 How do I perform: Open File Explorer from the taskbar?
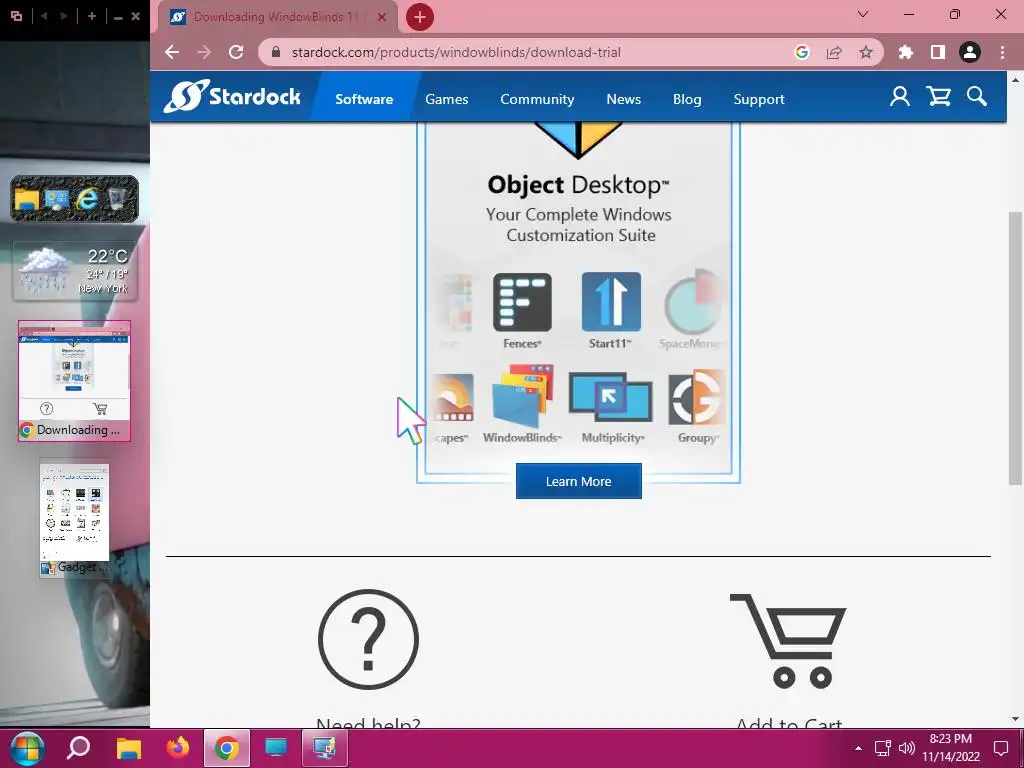pyautogui.click(x=129, y=748)
